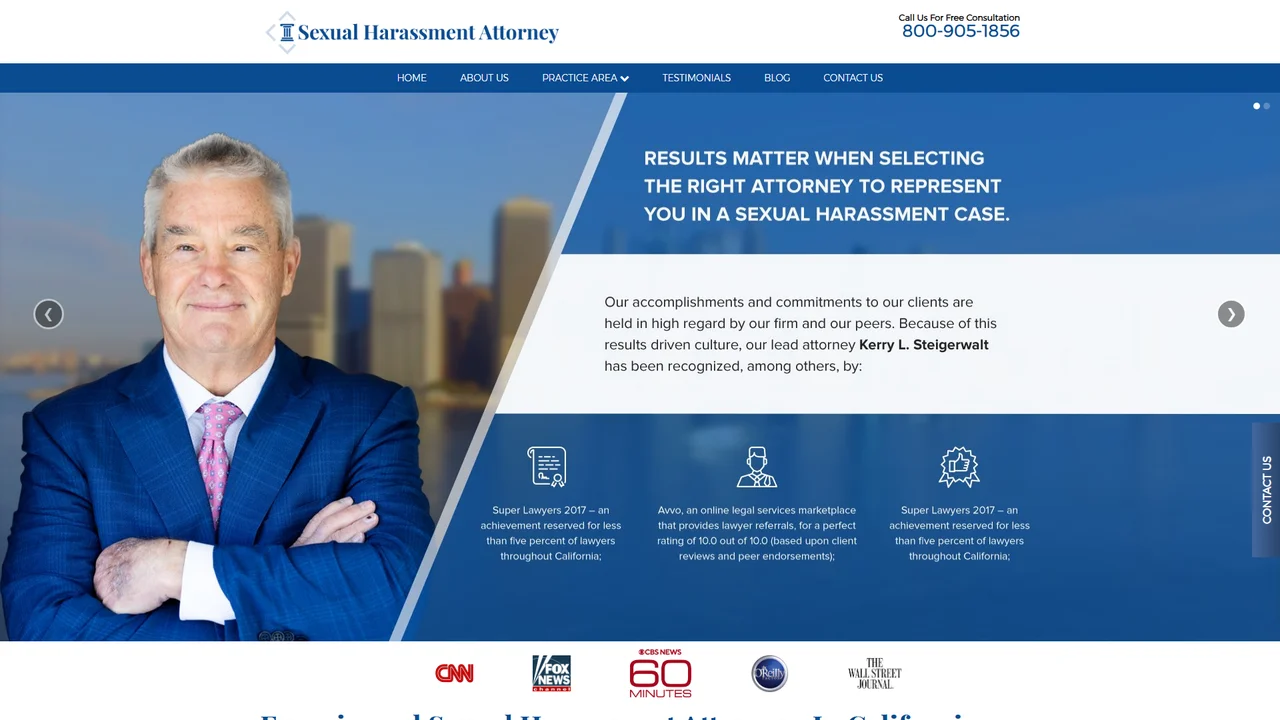The height and width of the screenshot is (720, 1280).
Task: Click the certificate document icon
Action: point(547,467)
